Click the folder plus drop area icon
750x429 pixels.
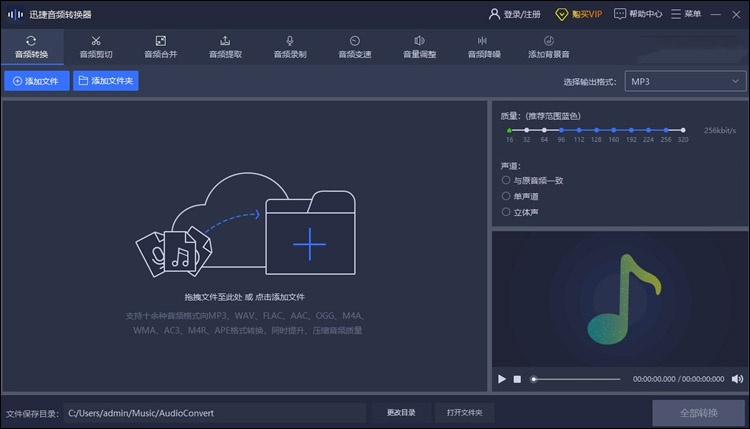pos(310,233)
